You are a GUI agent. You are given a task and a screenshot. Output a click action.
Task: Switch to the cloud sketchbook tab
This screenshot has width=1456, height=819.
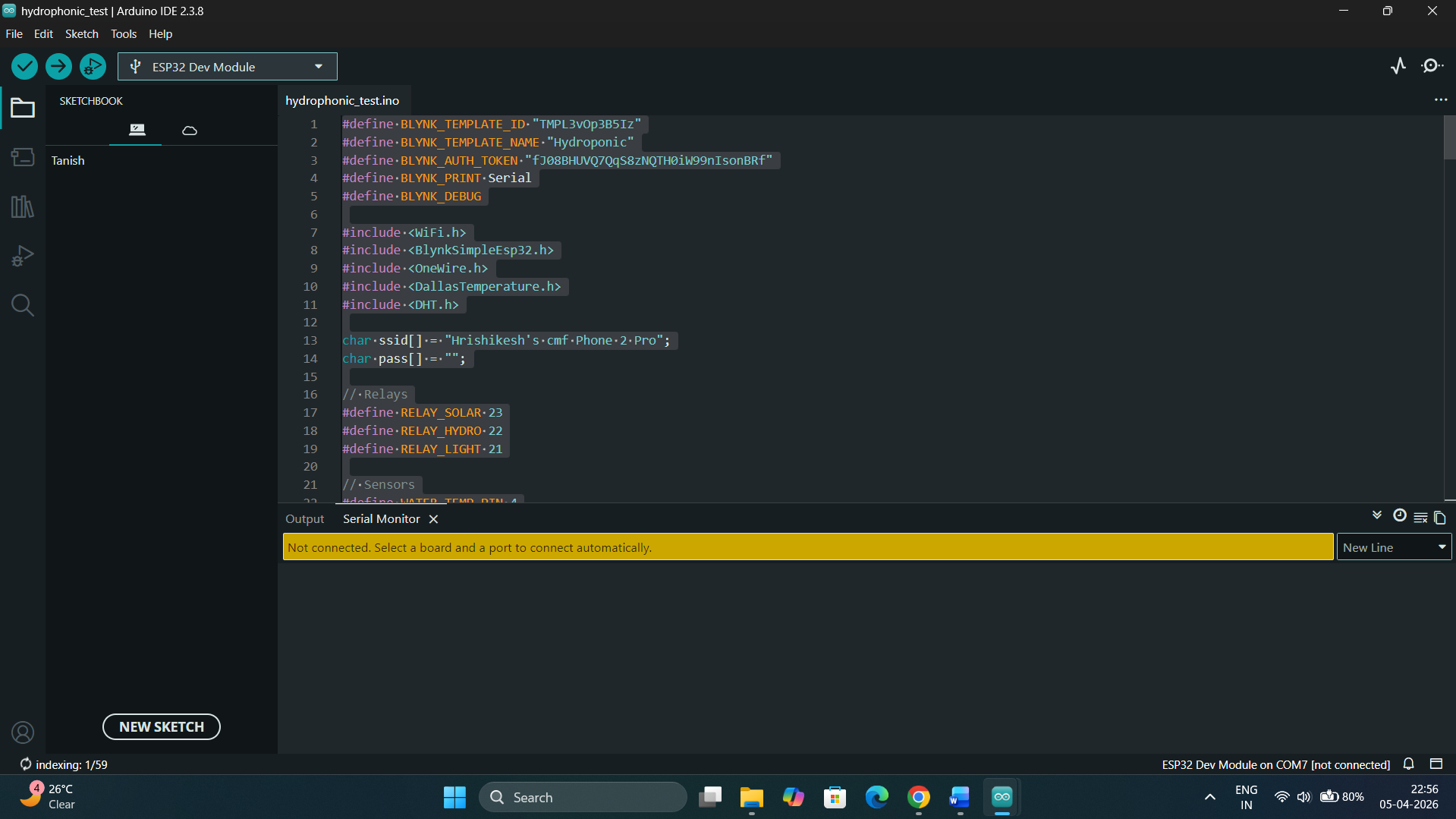coord(190,131)
